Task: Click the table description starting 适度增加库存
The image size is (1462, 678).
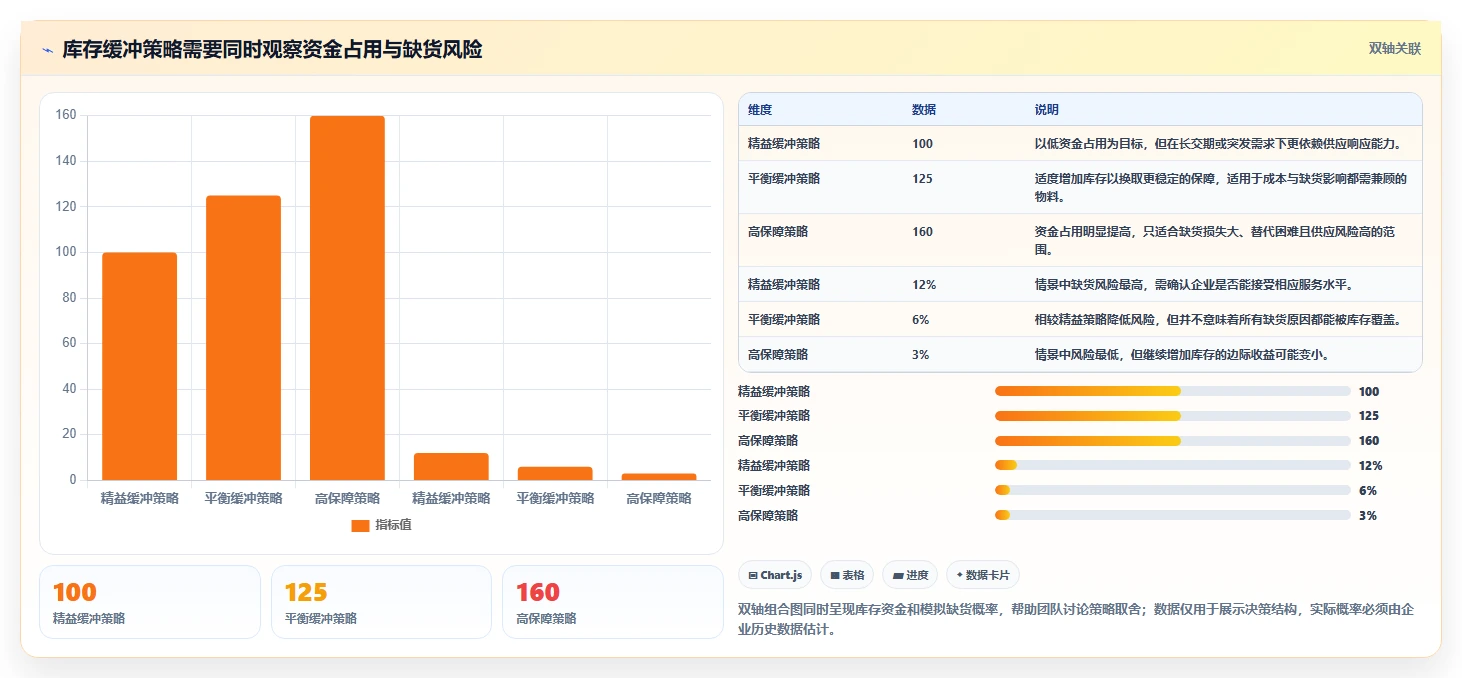Action: (1221, 187)
